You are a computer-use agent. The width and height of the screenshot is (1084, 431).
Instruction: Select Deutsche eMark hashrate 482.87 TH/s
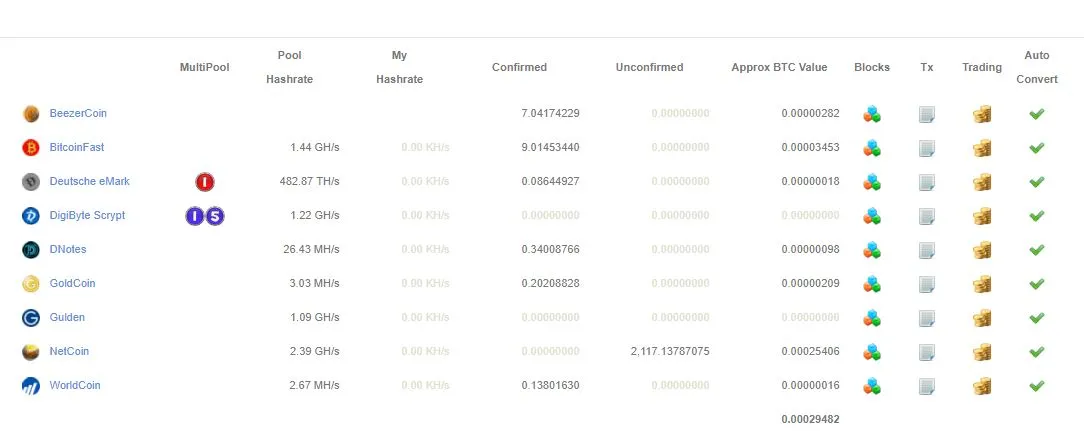point(309,181)
